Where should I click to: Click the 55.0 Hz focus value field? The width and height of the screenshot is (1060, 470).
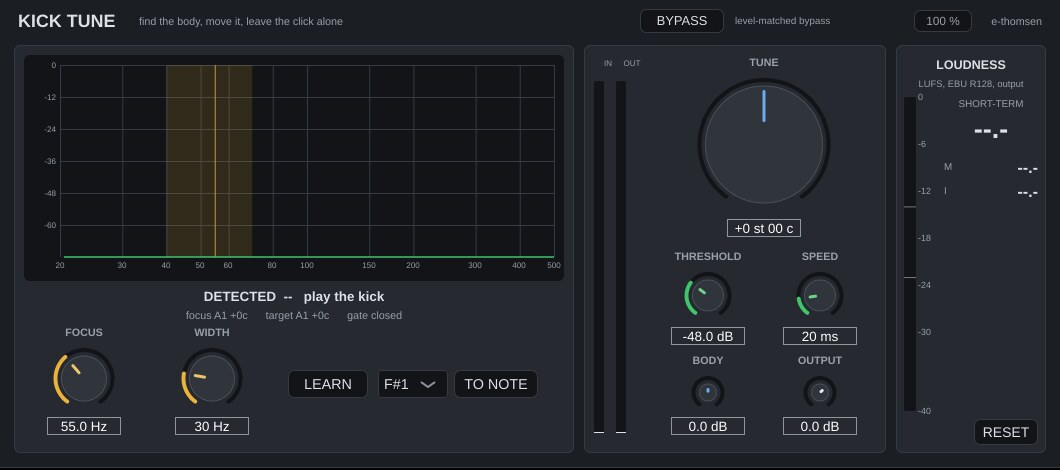tap(84, 426)
